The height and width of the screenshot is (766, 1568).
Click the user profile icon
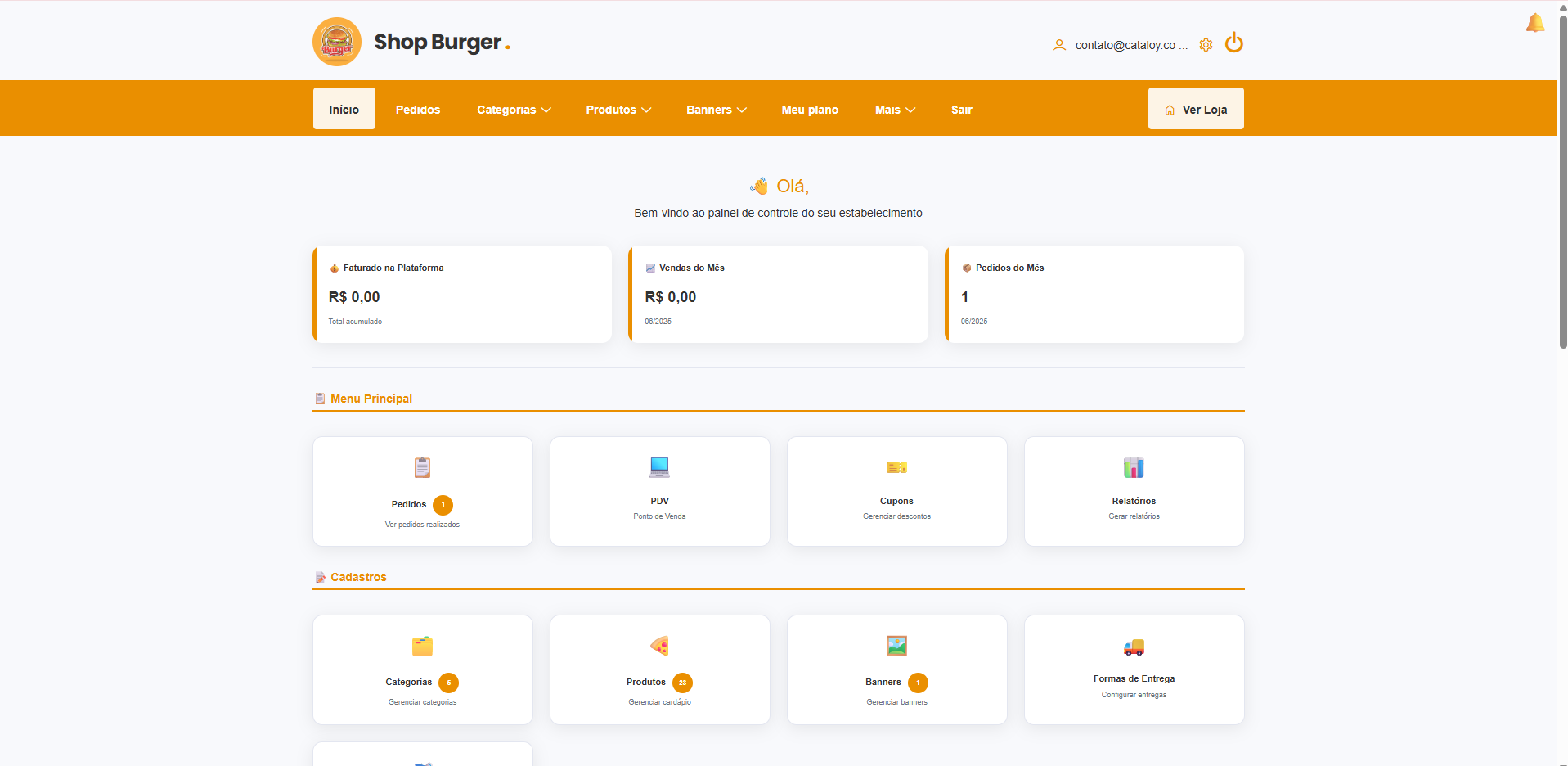(1059, 45)
